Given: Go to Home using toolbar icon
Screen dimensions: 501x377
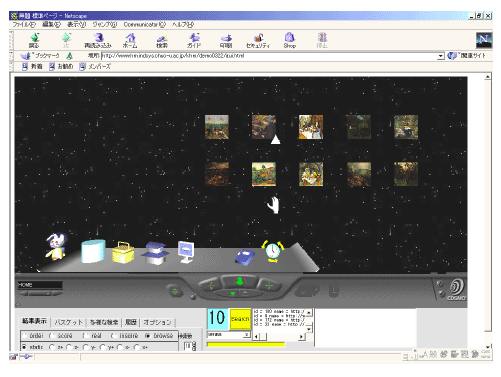Looking at the screenshot, I should pos(130,40).
